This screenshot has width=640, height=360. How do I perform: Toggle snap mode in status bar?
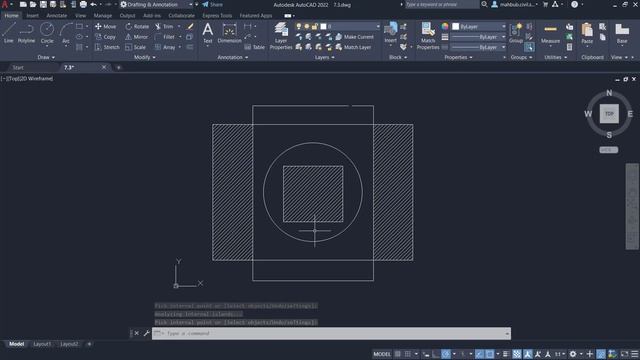[x=408, y=354]
